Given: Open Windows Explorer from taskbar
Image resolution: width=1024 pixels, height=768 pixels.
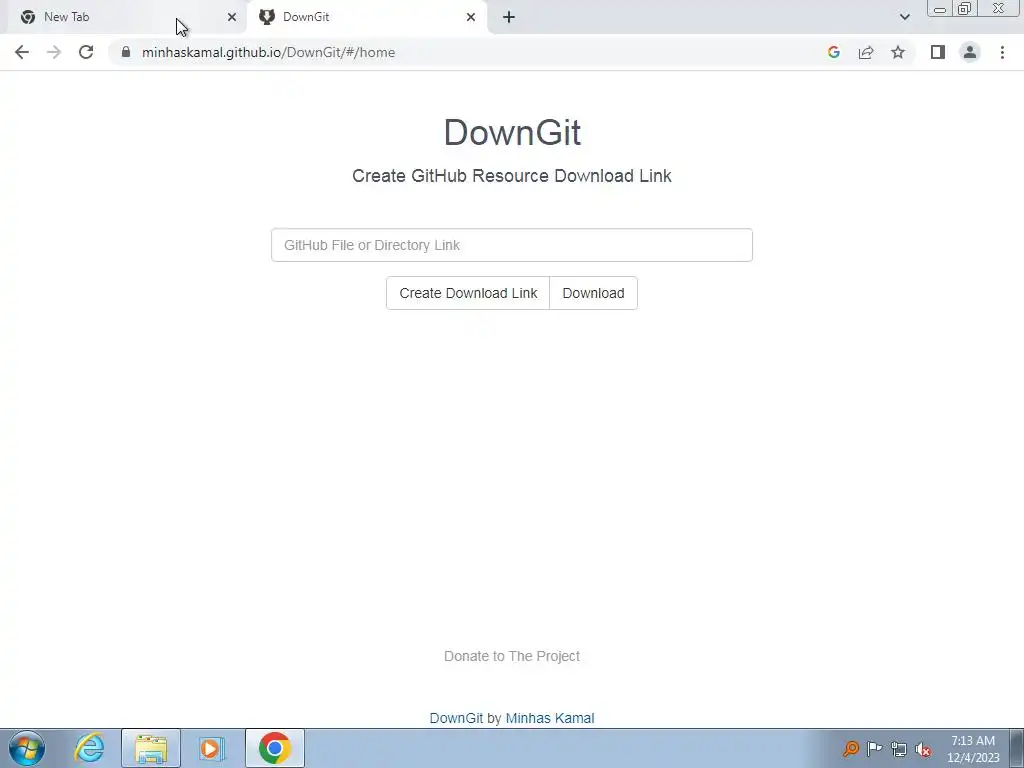Looking at the screenshot, I should tap(151, 748).
